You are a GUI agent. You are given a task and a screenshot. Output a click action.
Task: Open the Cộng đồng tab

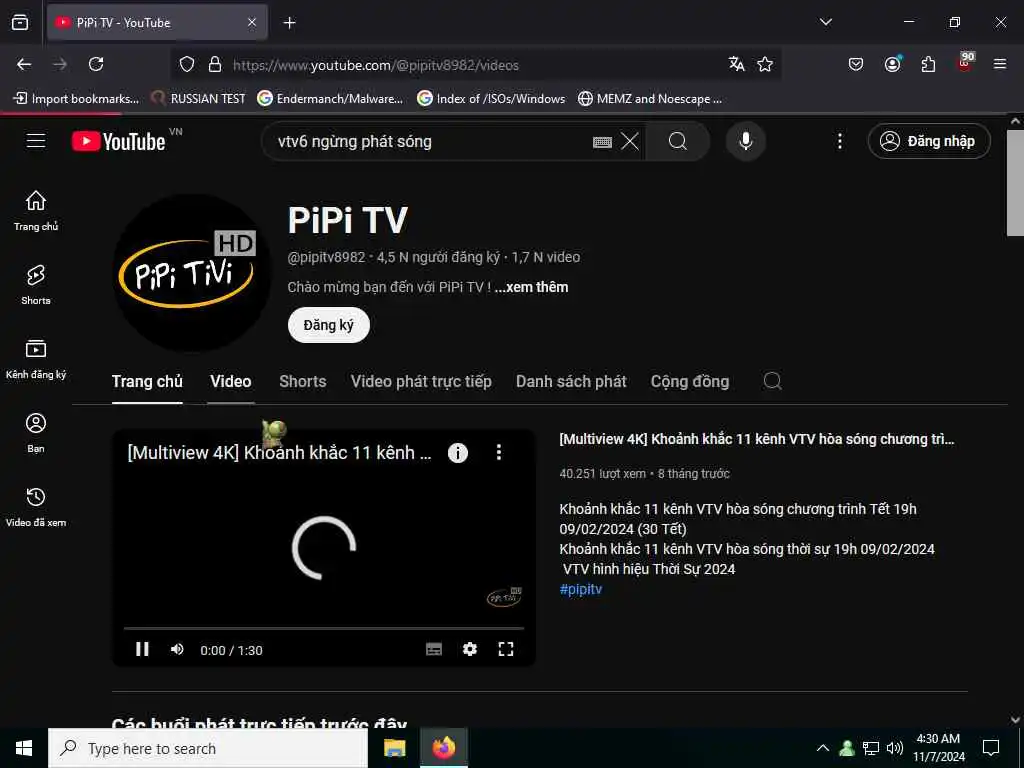pos(690,381)
